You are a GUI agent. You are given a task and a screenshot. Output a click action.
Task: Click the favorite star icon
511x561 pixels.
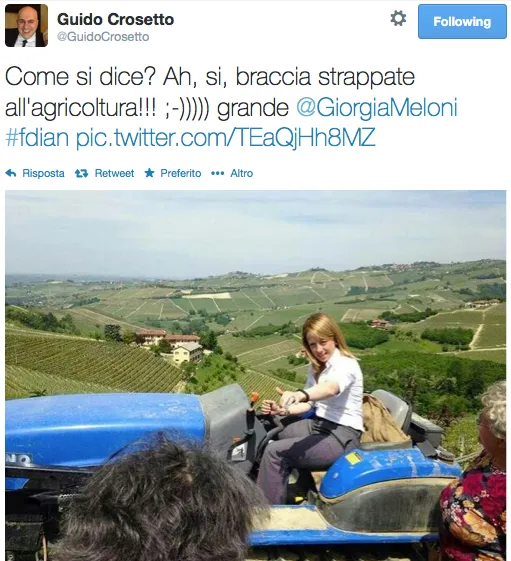[x=149, y=173]
